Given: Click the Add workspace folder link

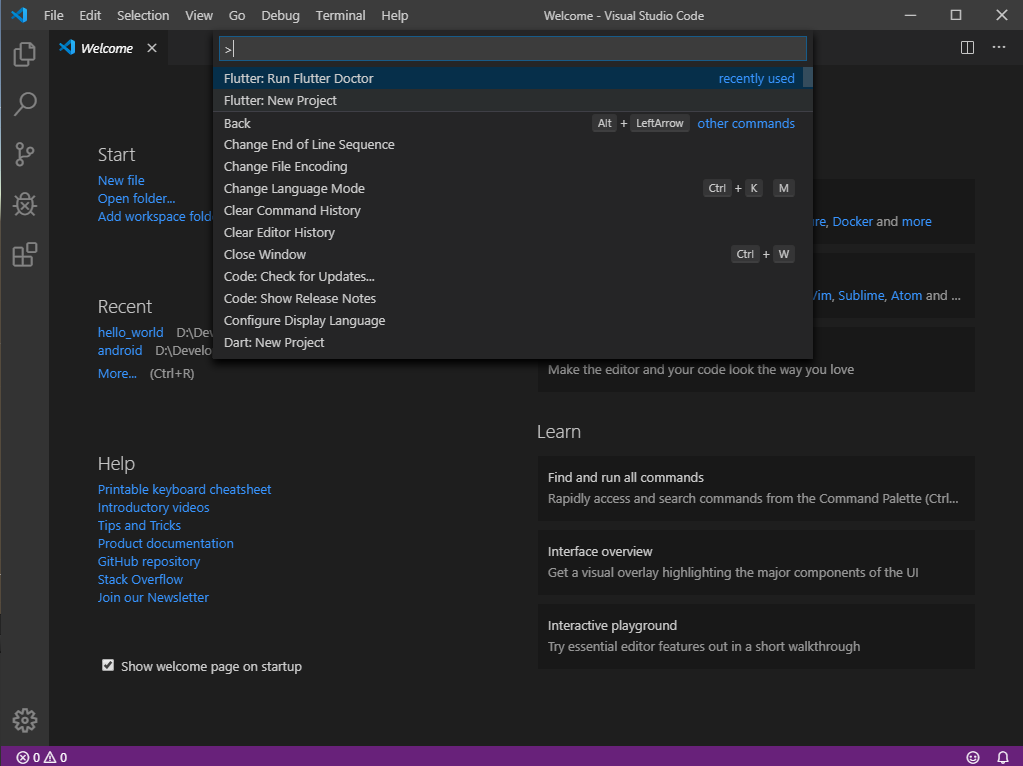Looking at the screenshot, I should tap(155, 217).
